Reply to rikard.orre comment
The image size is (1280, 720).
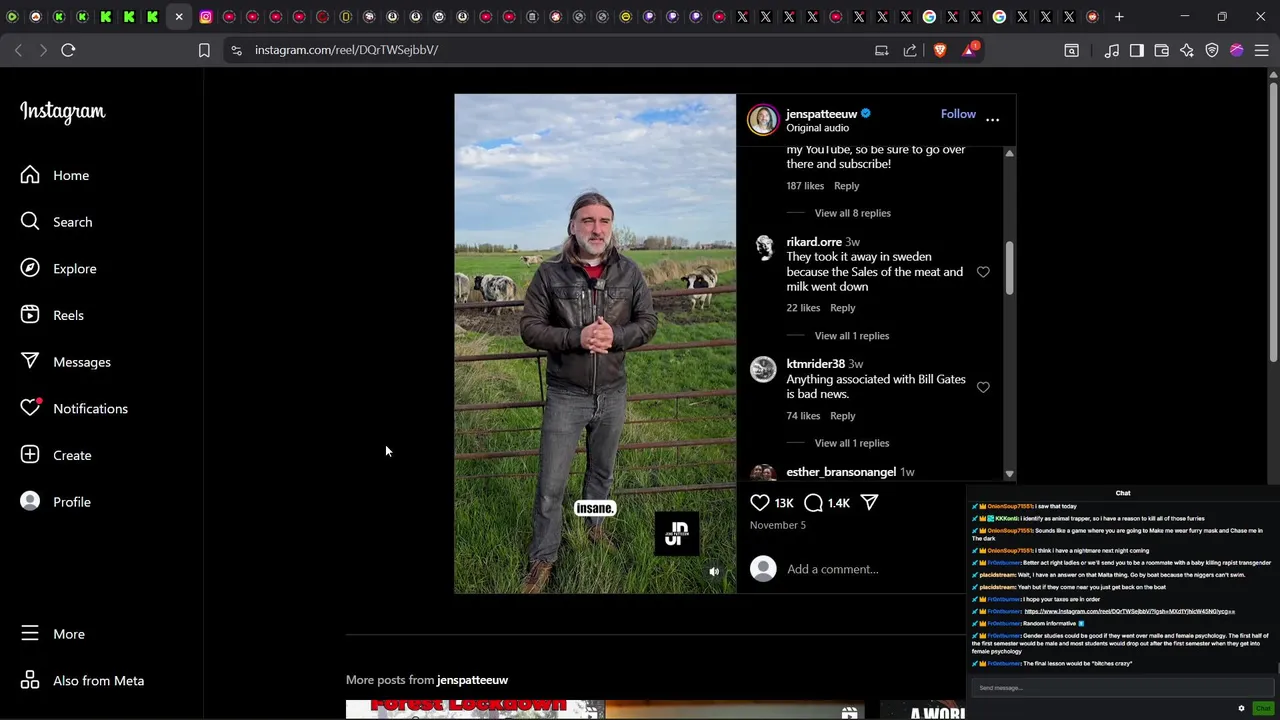(x=842, y=308)
